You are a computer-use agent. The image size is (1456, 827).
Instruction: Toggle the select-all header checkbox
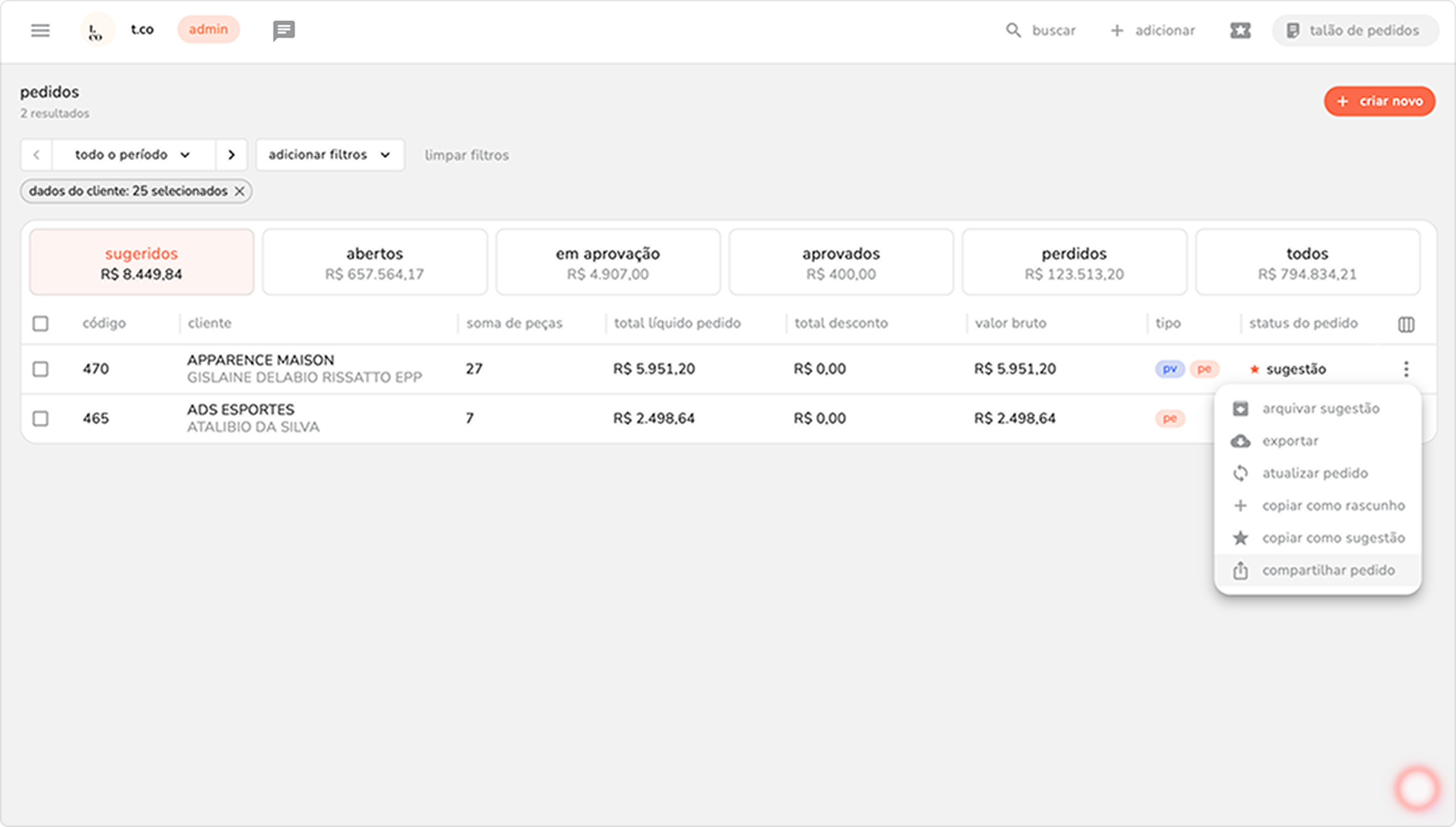click(x=41, y=323)
